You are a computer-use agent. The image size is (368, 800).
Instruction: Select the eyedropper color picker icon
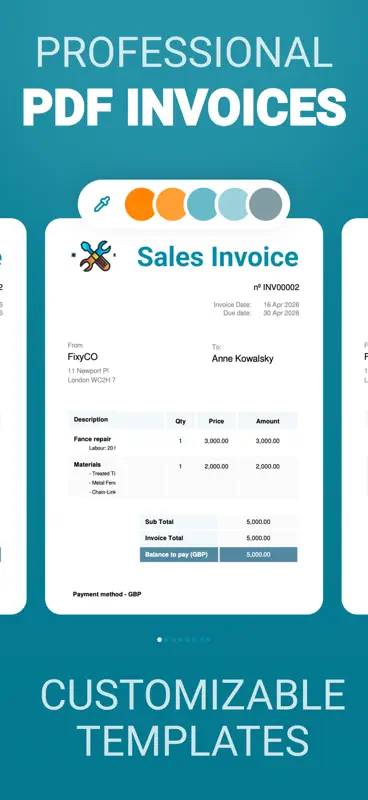(102, 205)
